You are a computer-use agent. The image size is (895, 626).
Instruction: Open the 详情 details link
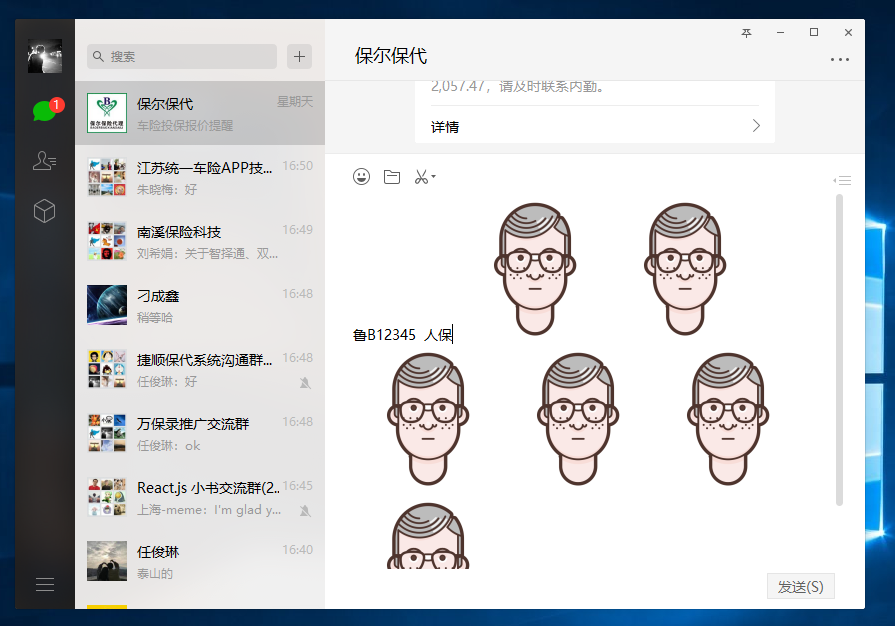click(445, 127)
